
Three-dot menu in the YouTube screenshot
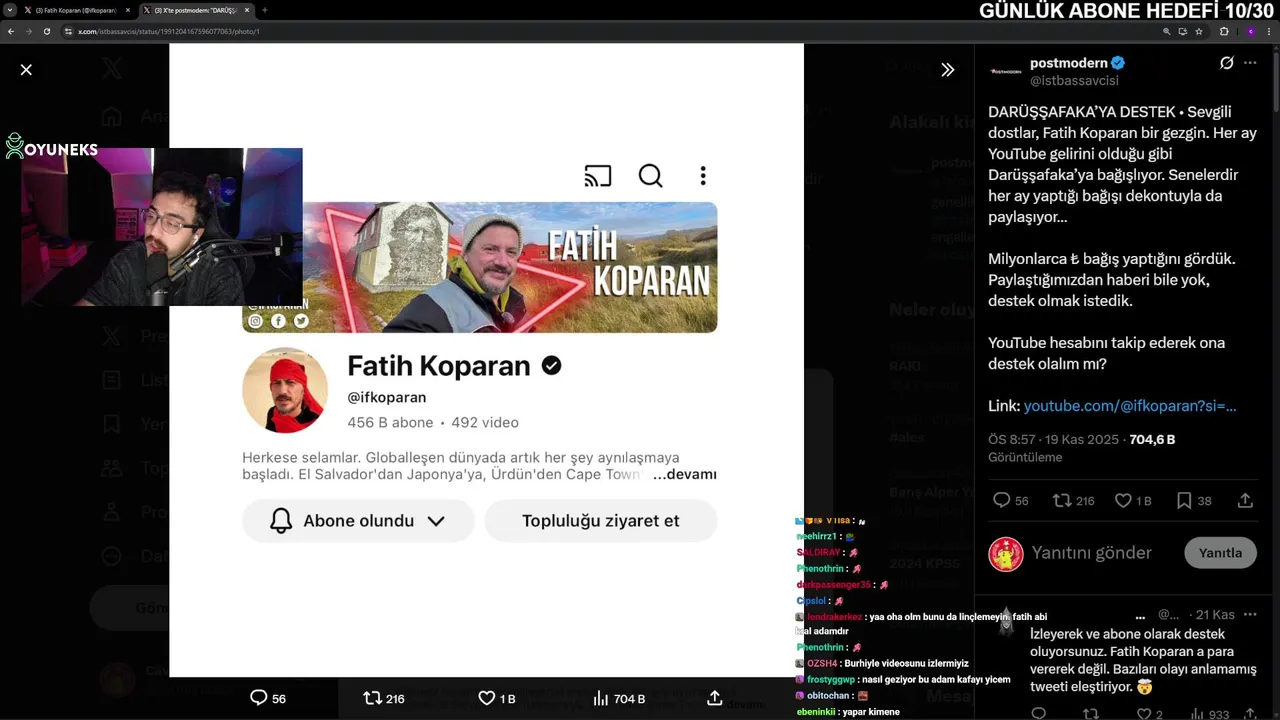click(x=703, y=176)
